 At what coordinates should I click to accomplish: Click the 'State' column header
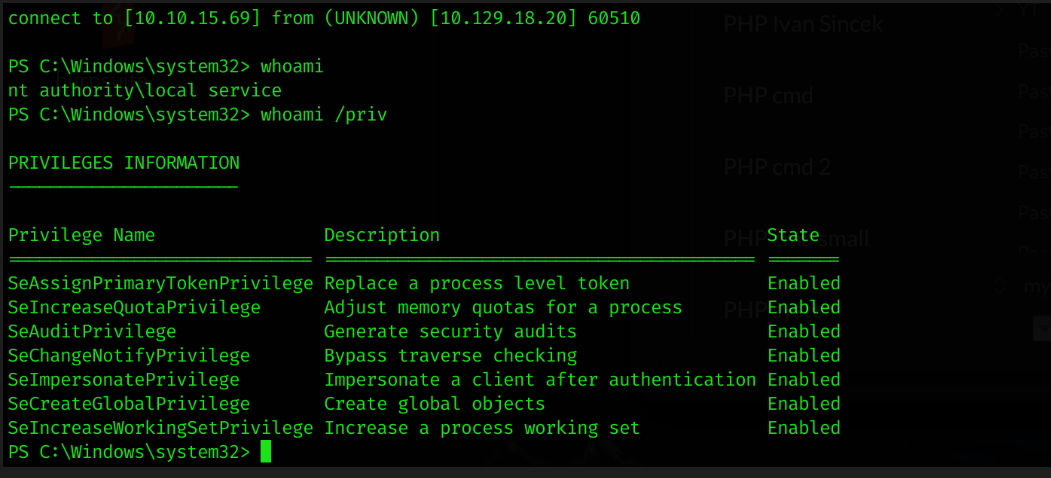[794, 235]
